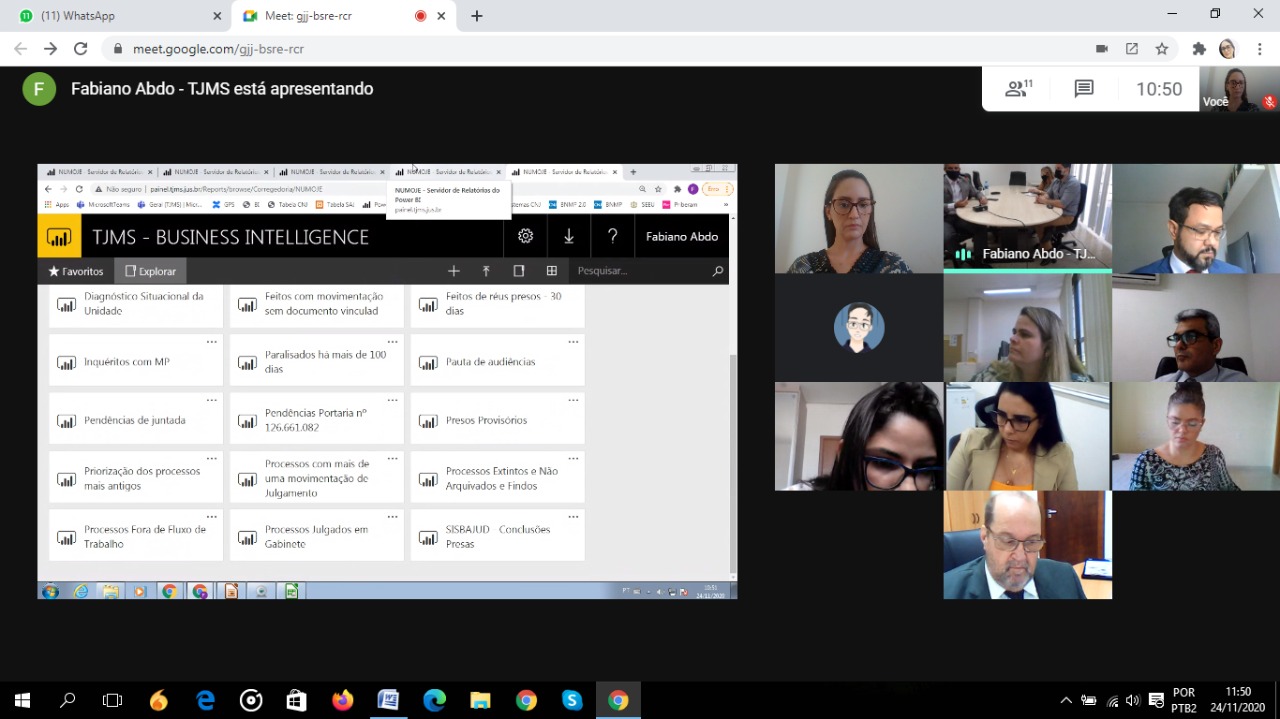The image size is (1280, 719).
Task: Click the Chrome profile avatar
Action: click(1227, 49)
